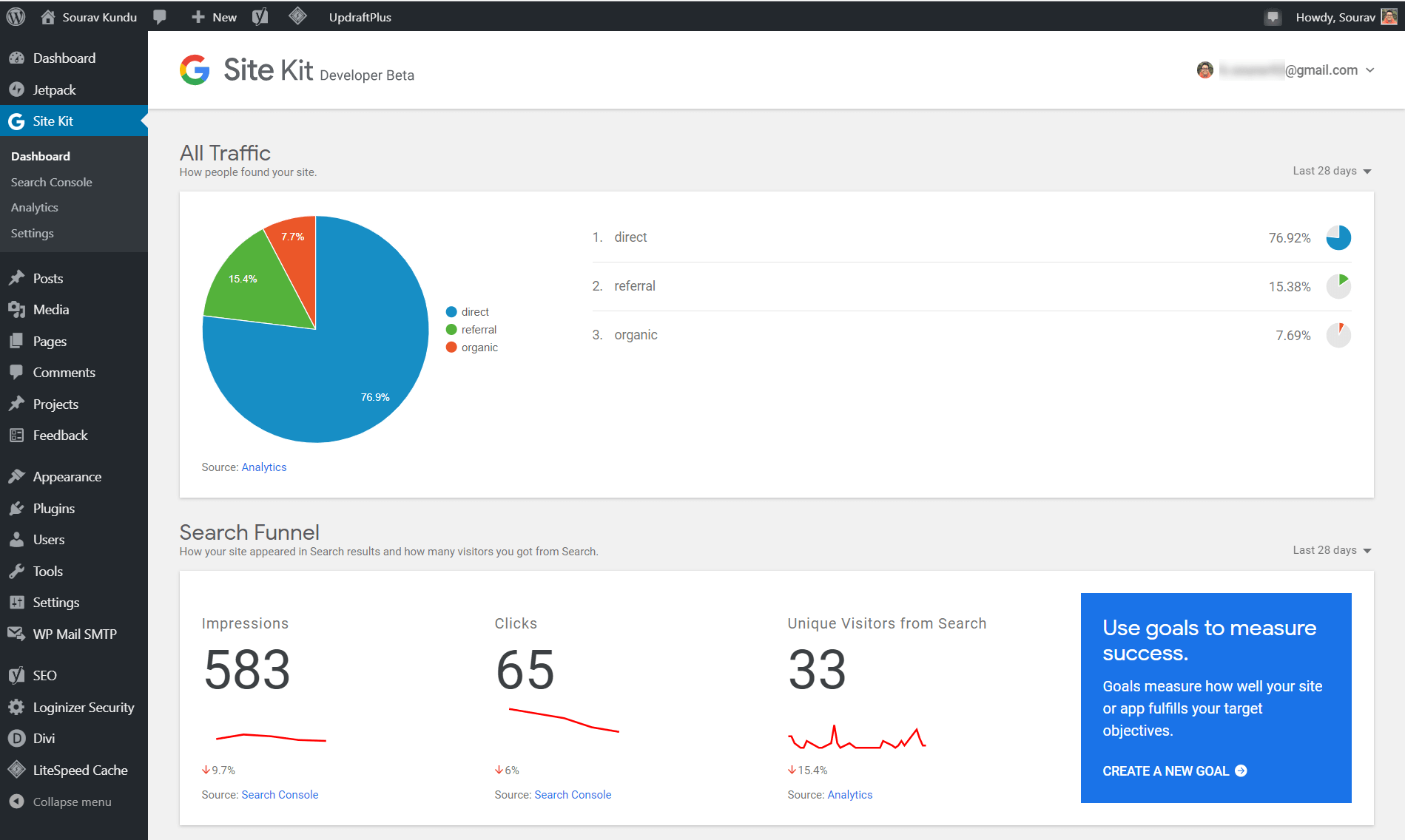Screen dimensions: 1405x840
Task: Open the Sourav Kundu site home link
Action: pos(89,16)
